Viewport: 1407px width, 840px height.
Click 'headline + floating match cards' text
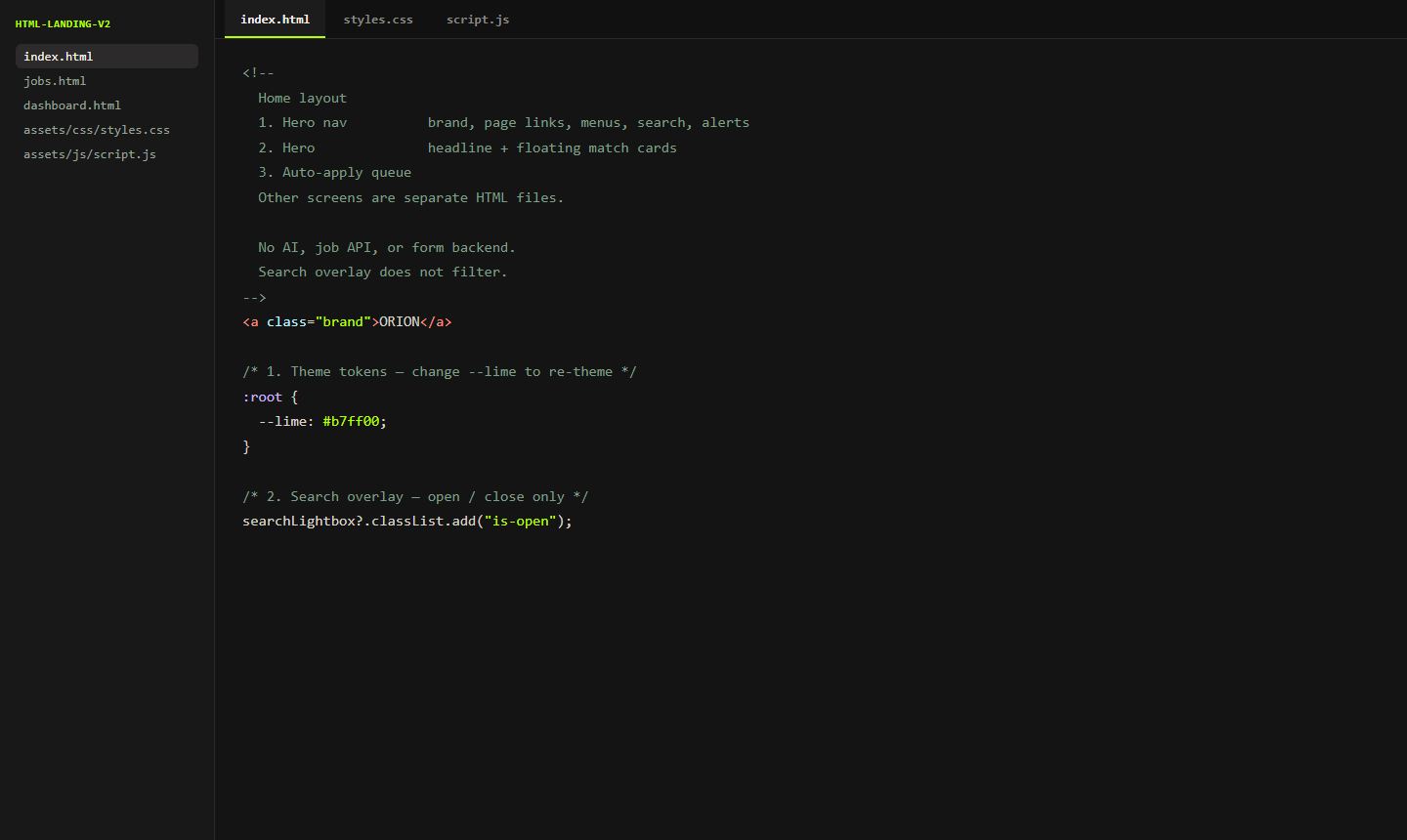pyautogui.click(x=552, y=147)
